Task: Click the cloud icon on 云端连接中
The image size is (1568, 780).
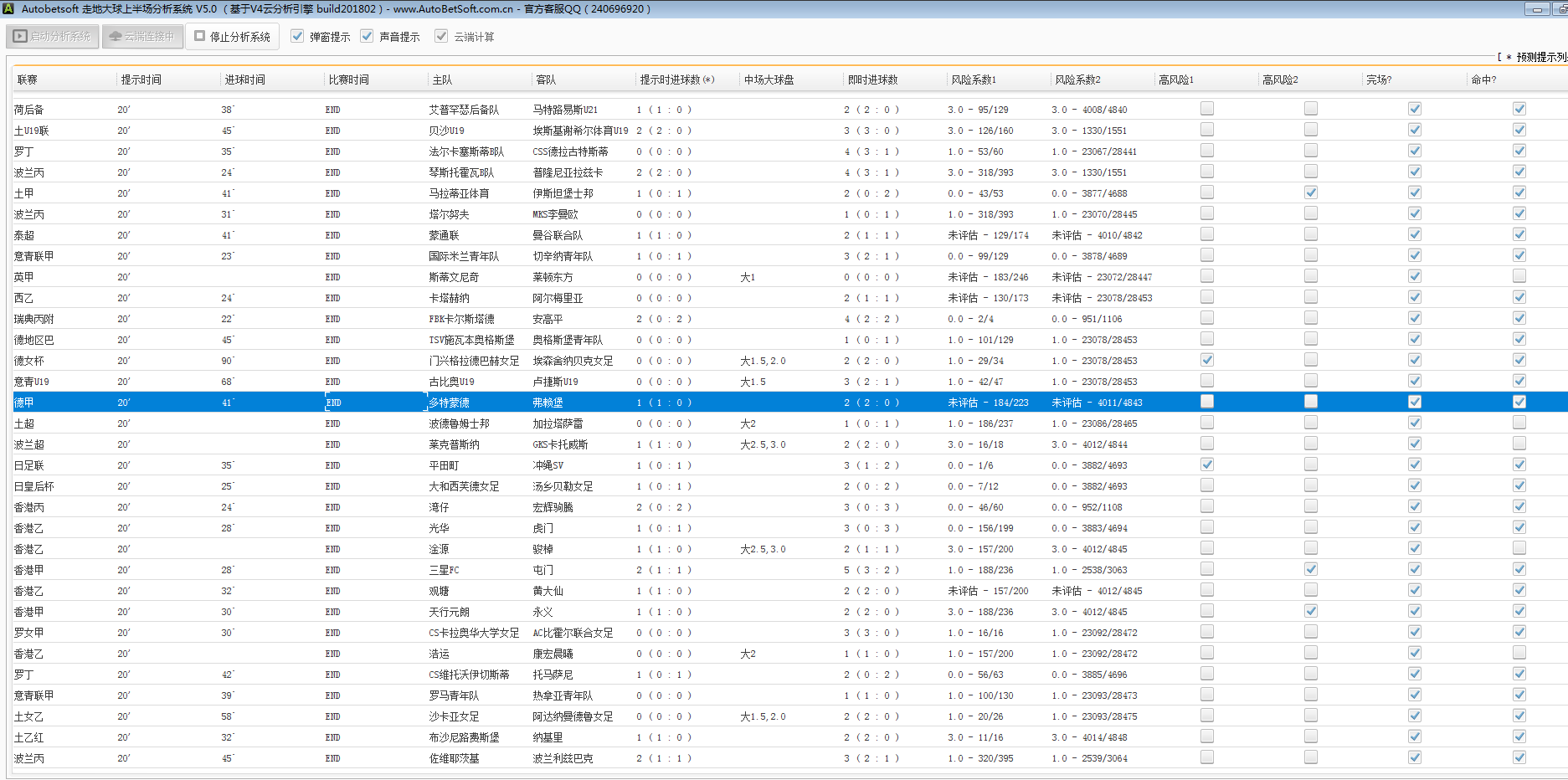Action: tap(116, 37)
